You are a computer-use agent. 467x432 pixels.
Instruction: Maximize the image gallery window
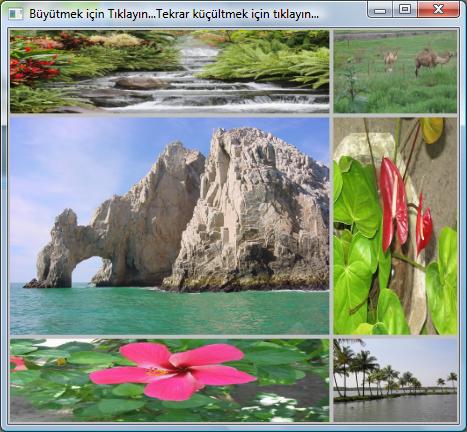(x=405, y=10)
